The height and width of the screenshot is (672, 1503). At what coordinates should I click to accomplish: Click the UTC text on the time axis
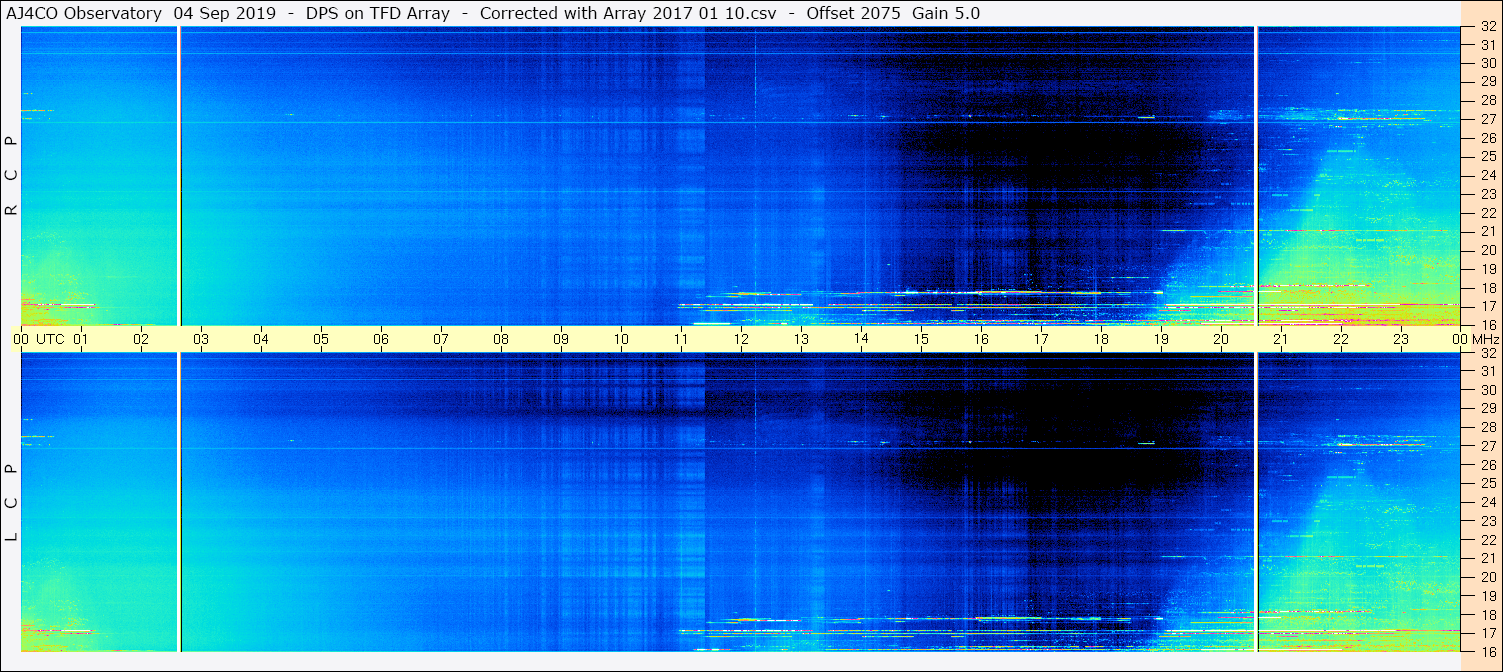tap(50, 339)
